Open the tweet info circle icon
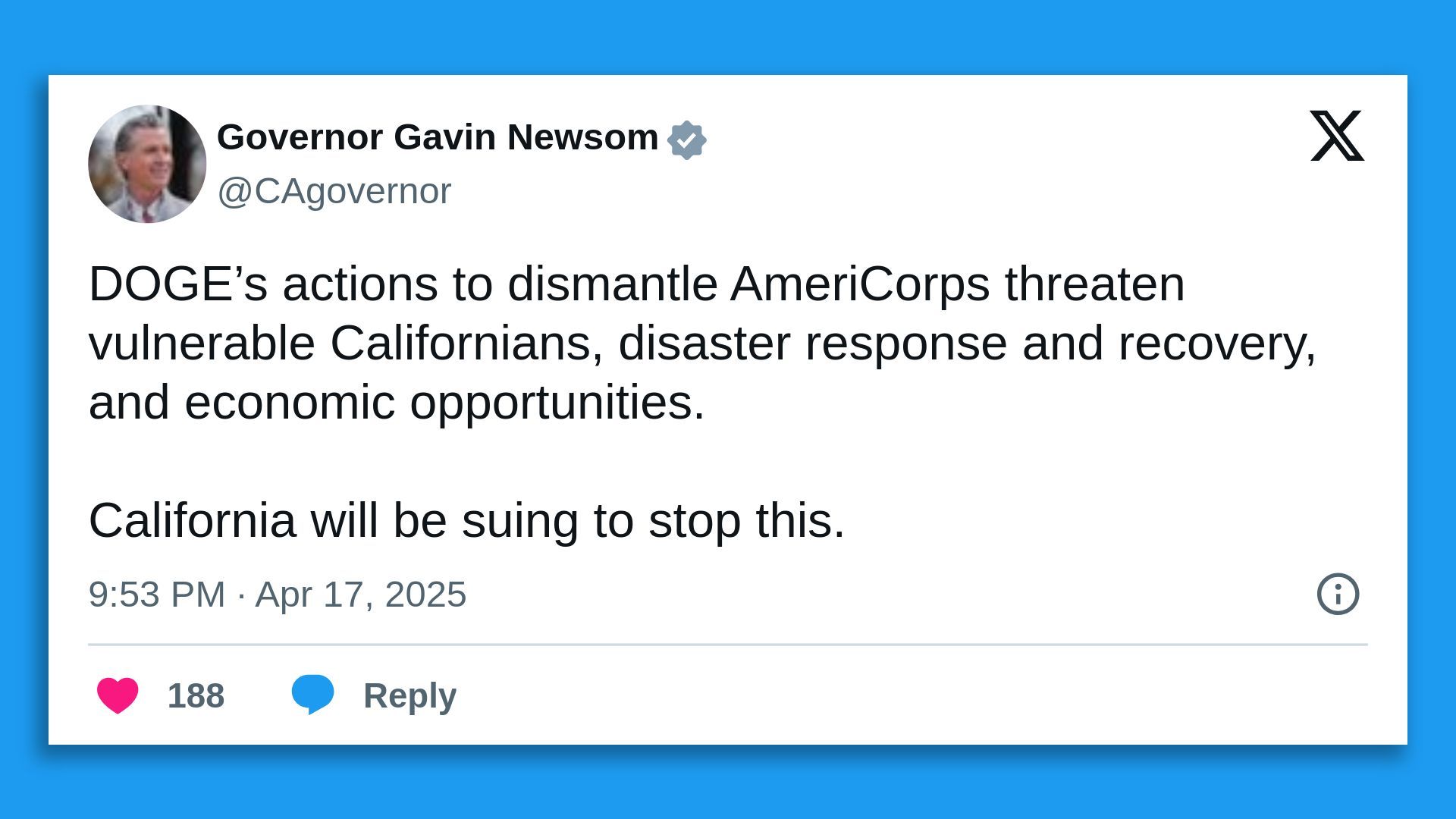This screenshot has width=1456, height=819. 1338,594
